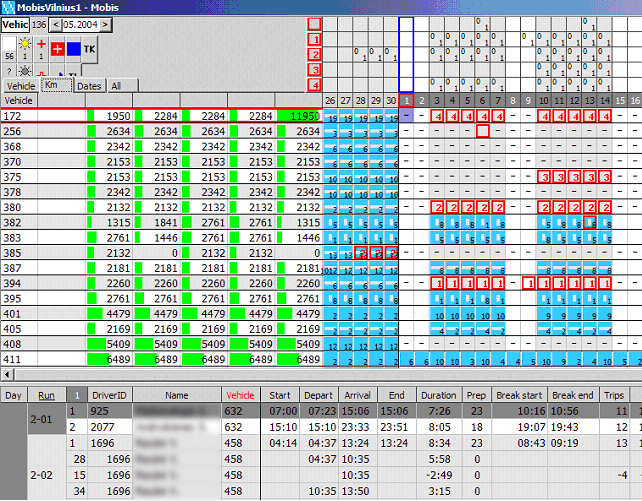Click the Run column header link

(46, 395)
